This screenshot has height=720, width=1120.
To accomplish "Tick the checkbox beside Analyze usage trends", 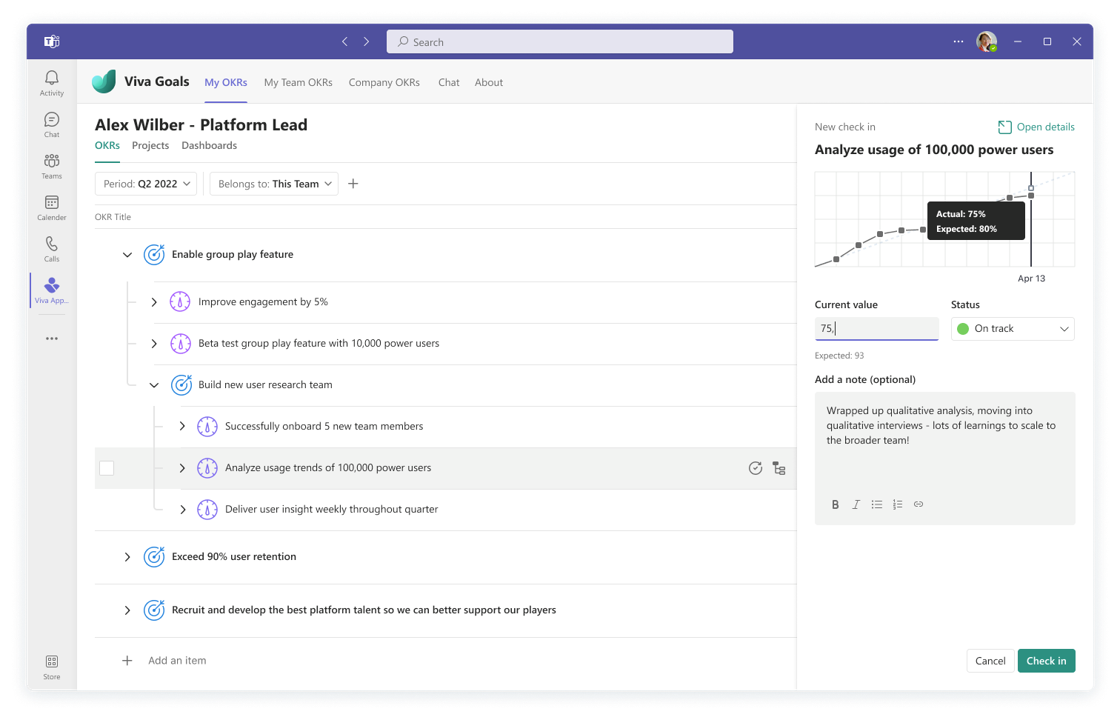I will click(107, 468).
